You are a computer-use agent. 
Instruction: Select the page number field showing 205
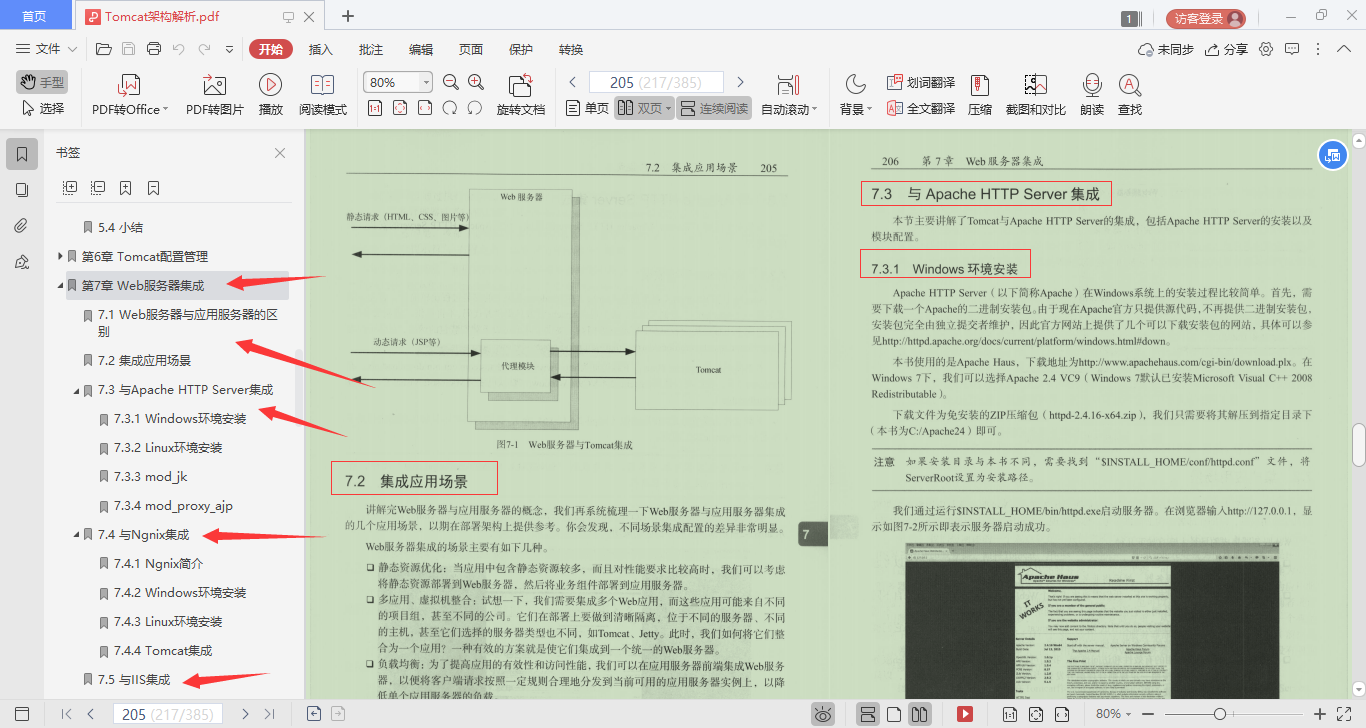[656, 81]
